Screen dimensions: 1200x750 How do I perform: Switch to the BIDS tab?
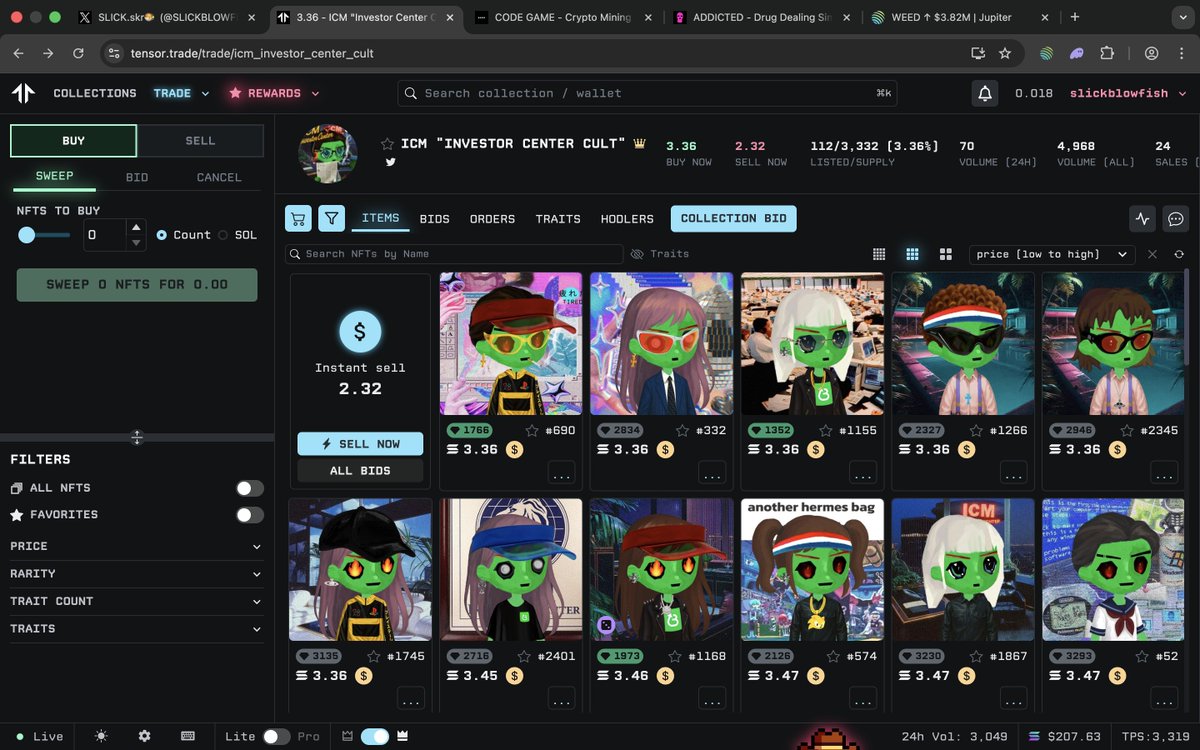tap(434, 219)
